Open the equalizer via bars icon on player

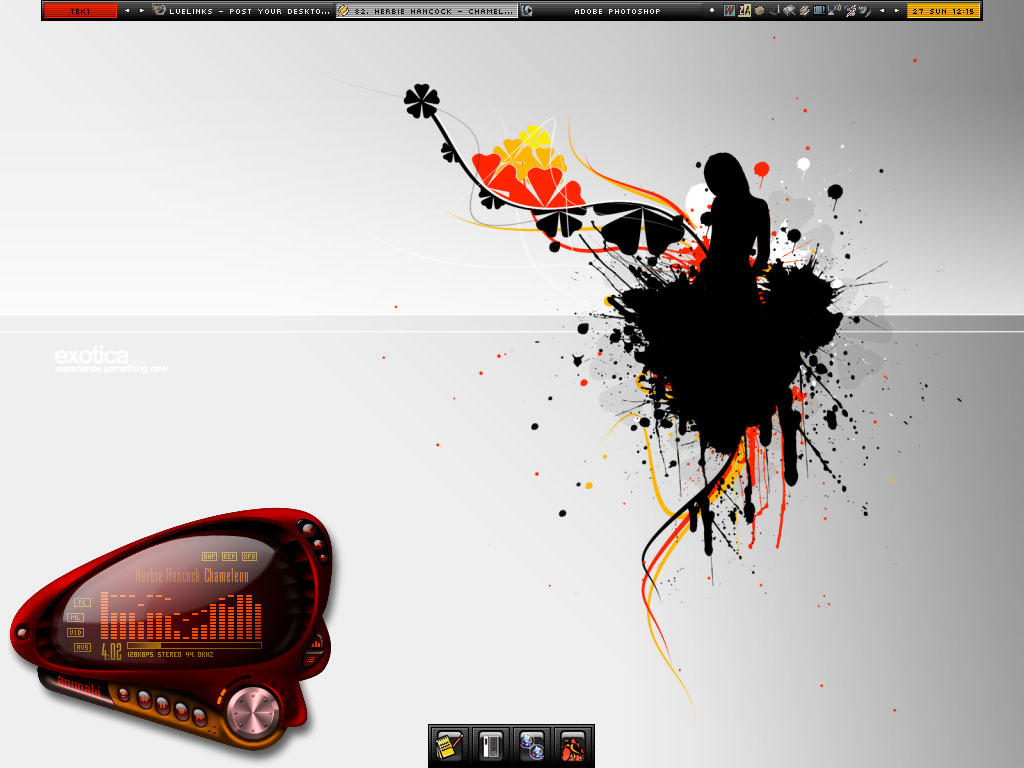click(x=316, y=643)
